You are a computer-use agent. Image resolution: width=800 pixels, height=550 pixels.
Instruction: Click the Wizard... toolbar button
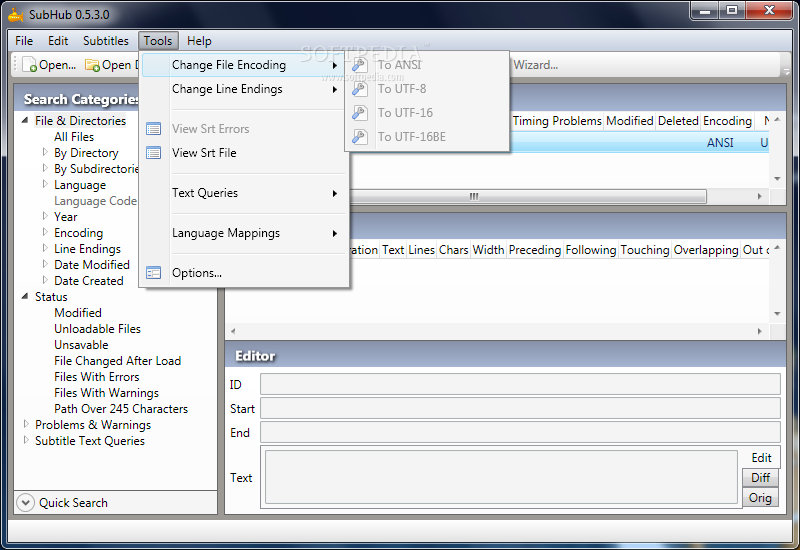535,65
